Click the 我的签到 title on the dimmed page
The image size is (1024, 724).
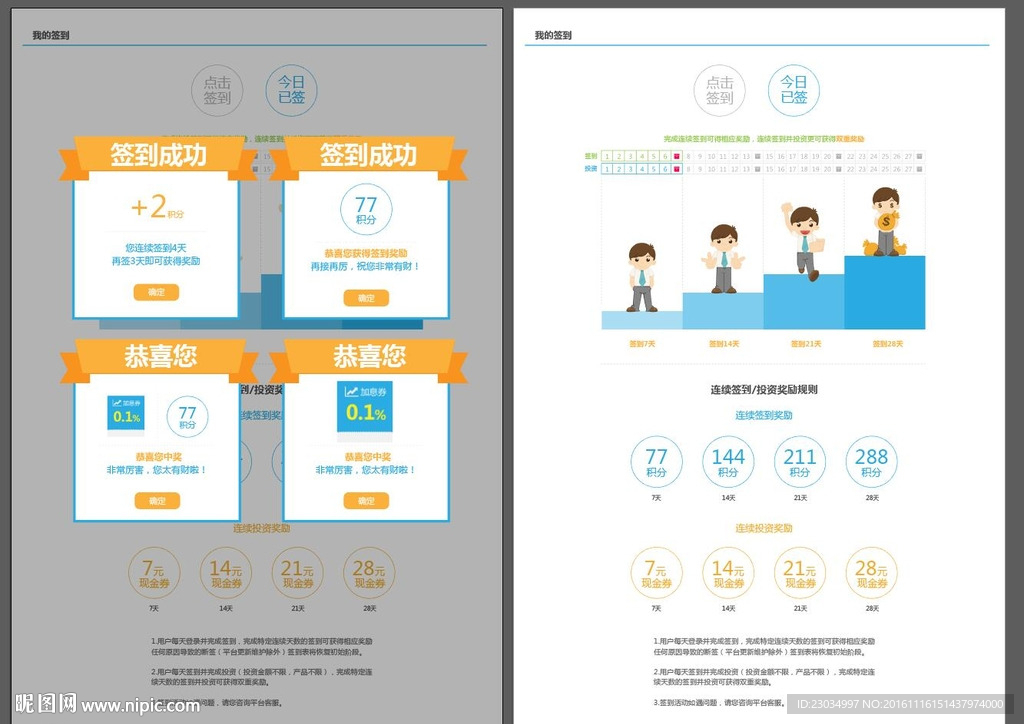(x=50, y=35)
